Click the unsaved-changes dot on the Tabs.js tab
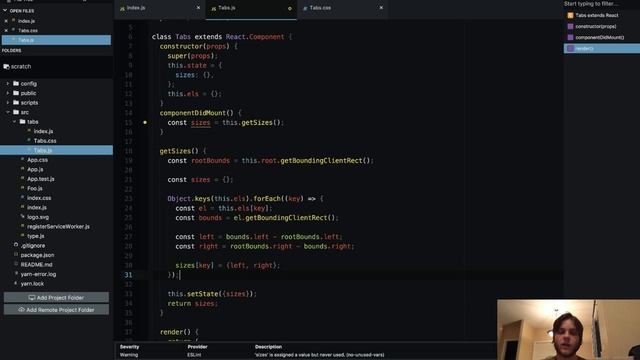This screenshot has height=360, width=640. click(x=290, y=8)
